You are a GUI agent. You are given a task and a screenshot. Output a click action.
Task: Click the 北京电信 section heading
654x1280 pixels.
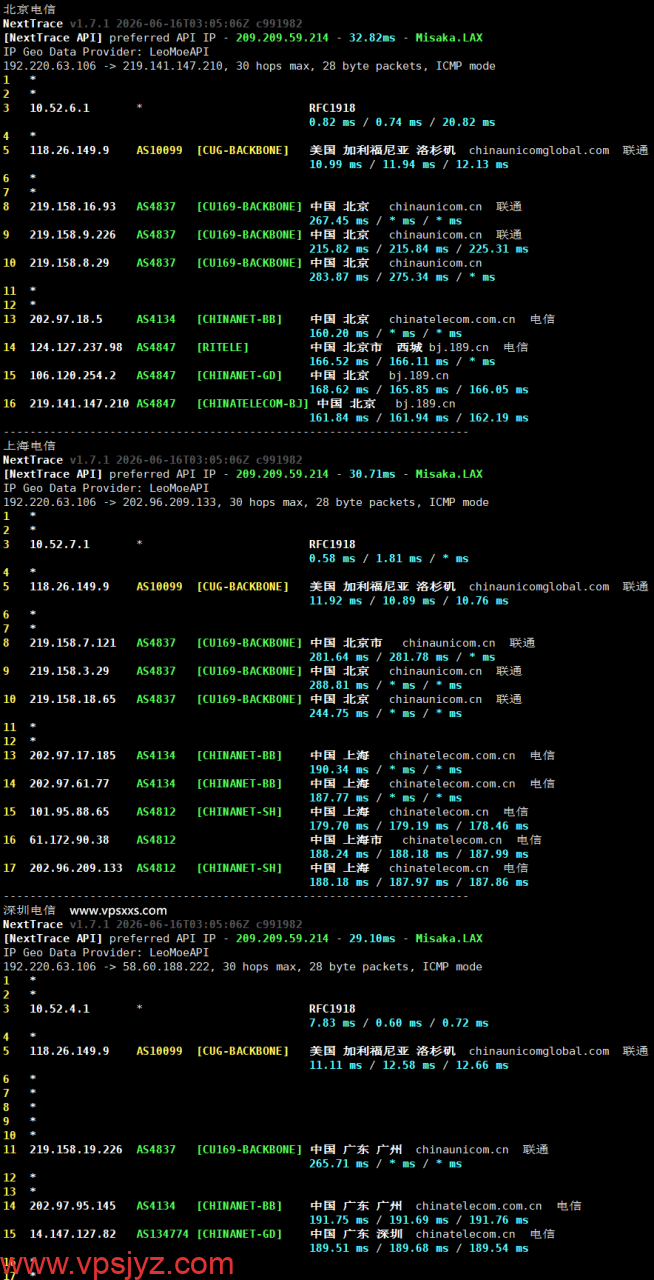coord(29,9)
